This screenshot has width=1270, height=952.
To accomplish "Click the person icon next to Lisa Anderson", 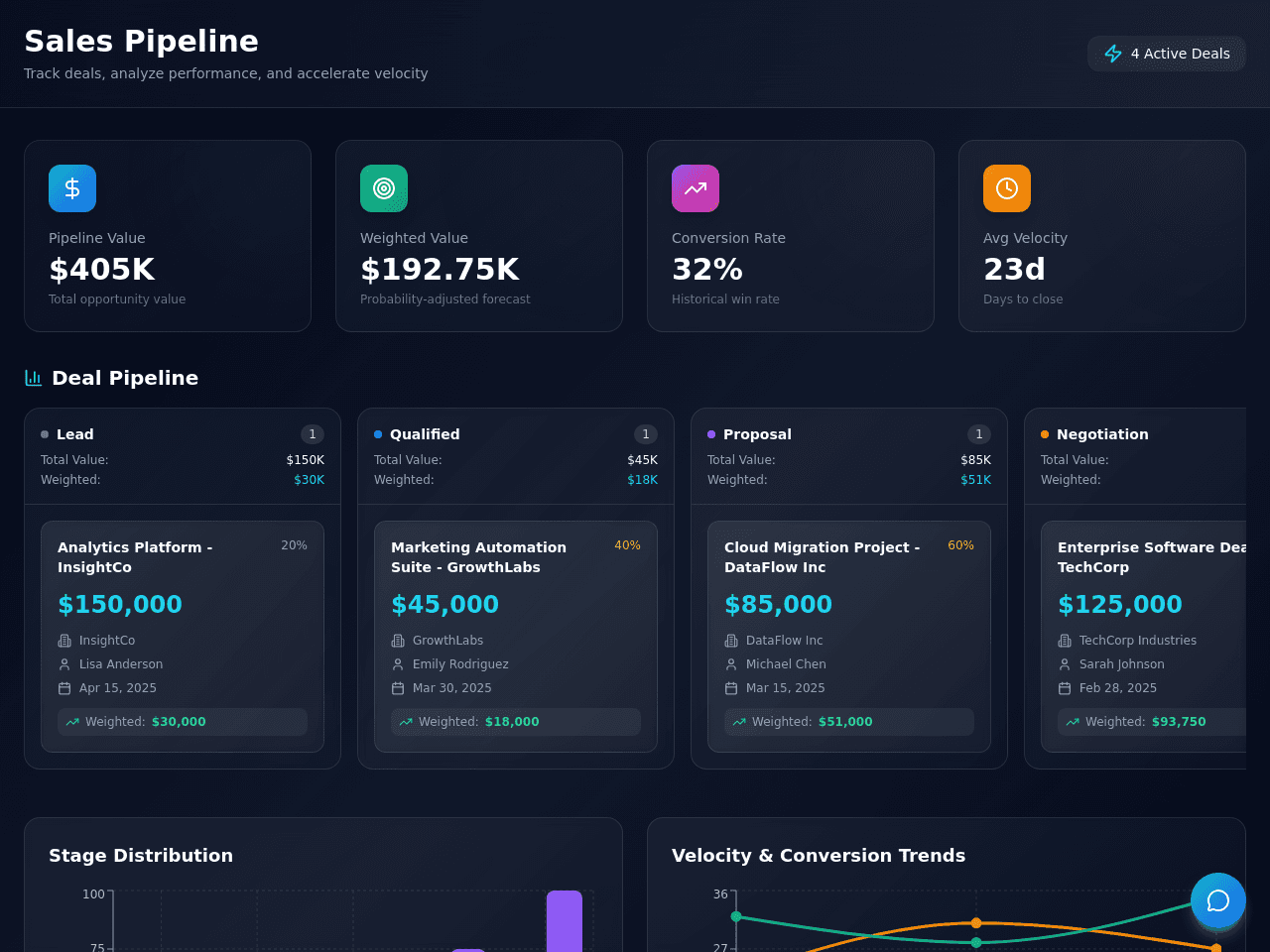I will (64, 664).
